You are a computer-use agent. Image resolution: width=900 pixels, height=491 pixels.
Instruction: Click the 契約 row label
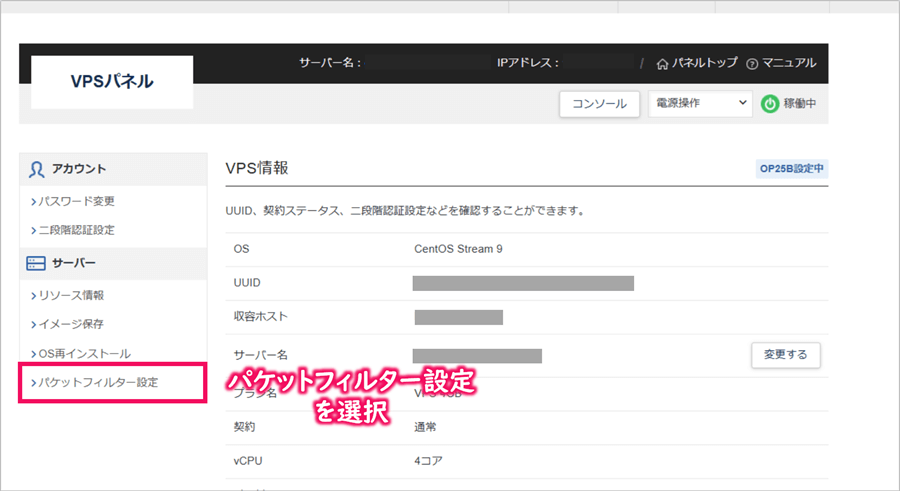click(x=245, y=427)
